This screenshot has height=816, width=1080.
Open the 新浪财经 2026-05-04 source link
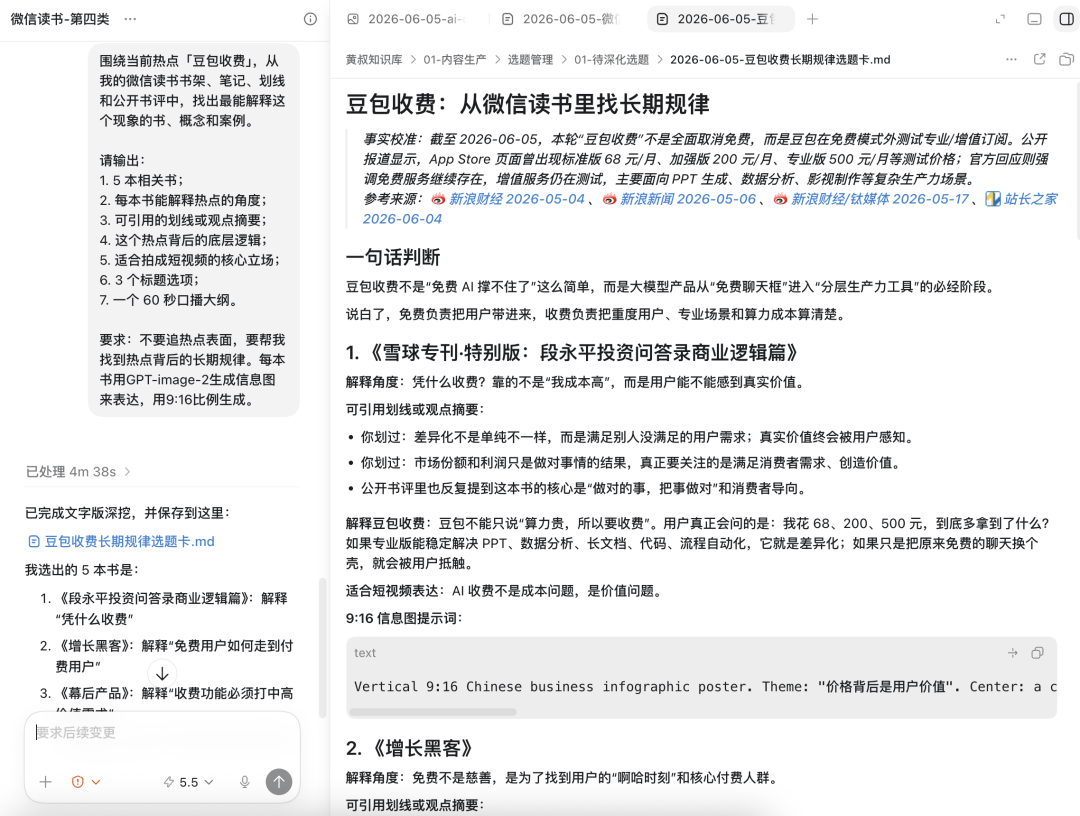(508, 199)
